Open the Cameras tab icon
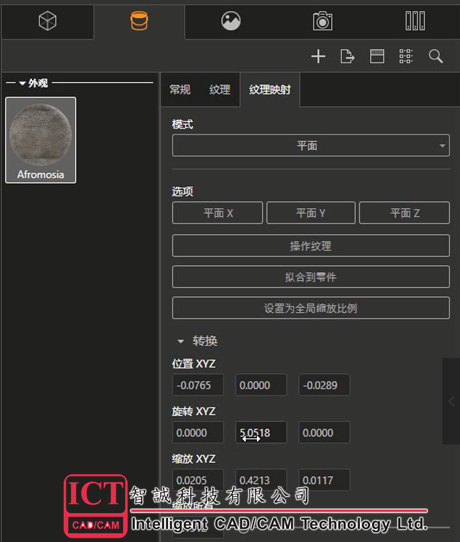Screen dimensions: 460x542 (322, 21)
